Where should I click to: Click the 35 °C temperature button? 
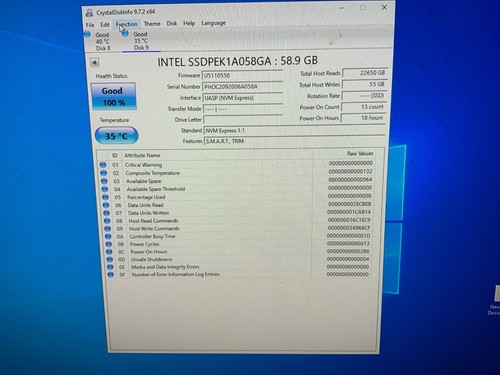pyautogui.click(x=117, y=136)
